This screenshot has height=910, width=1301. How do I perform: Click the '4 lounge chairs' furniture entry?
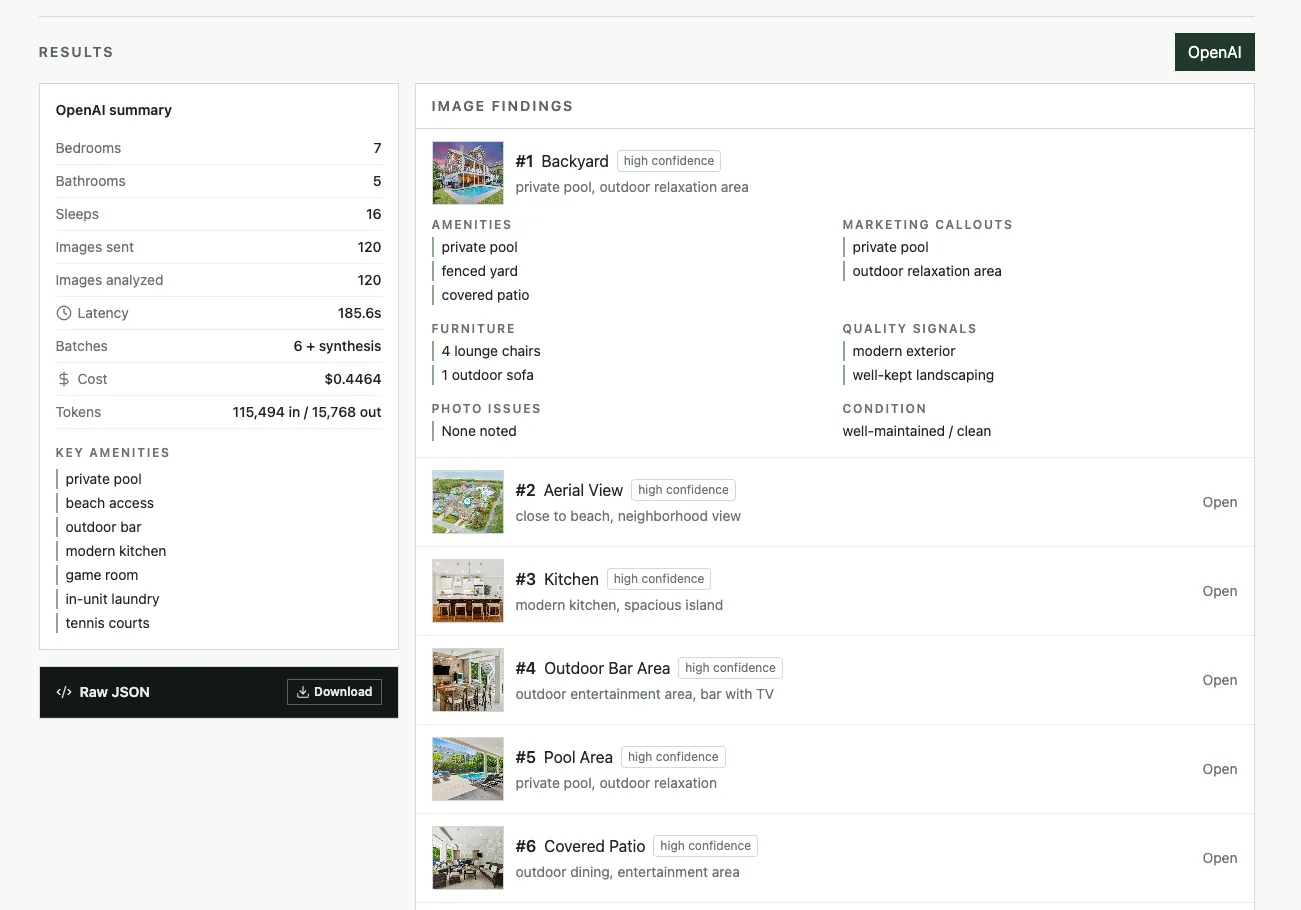point(491,351)
